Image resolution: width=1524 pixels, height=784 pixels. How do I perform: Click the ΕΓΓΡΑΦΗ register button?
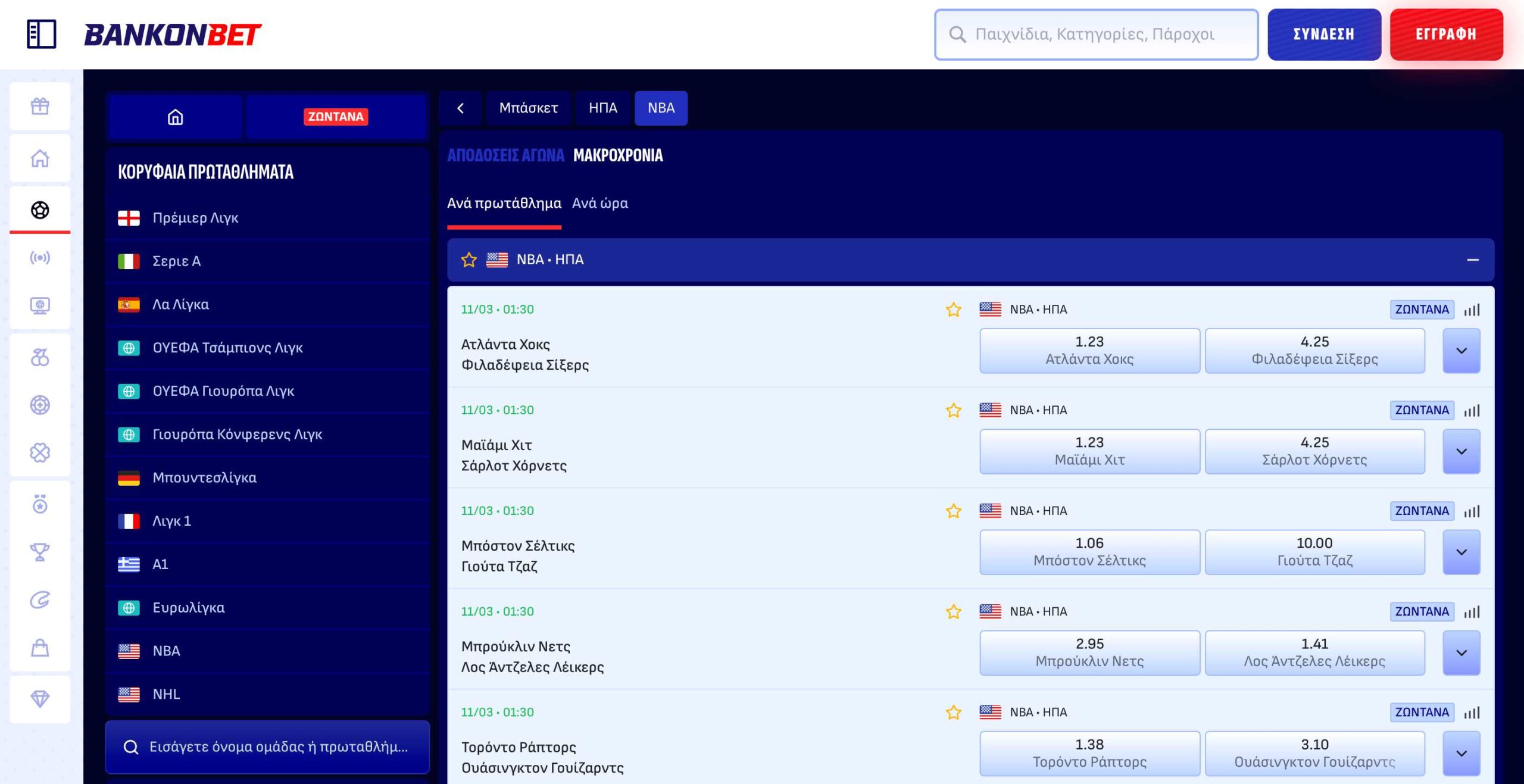pyautogui.click(x=1446, y=35)
